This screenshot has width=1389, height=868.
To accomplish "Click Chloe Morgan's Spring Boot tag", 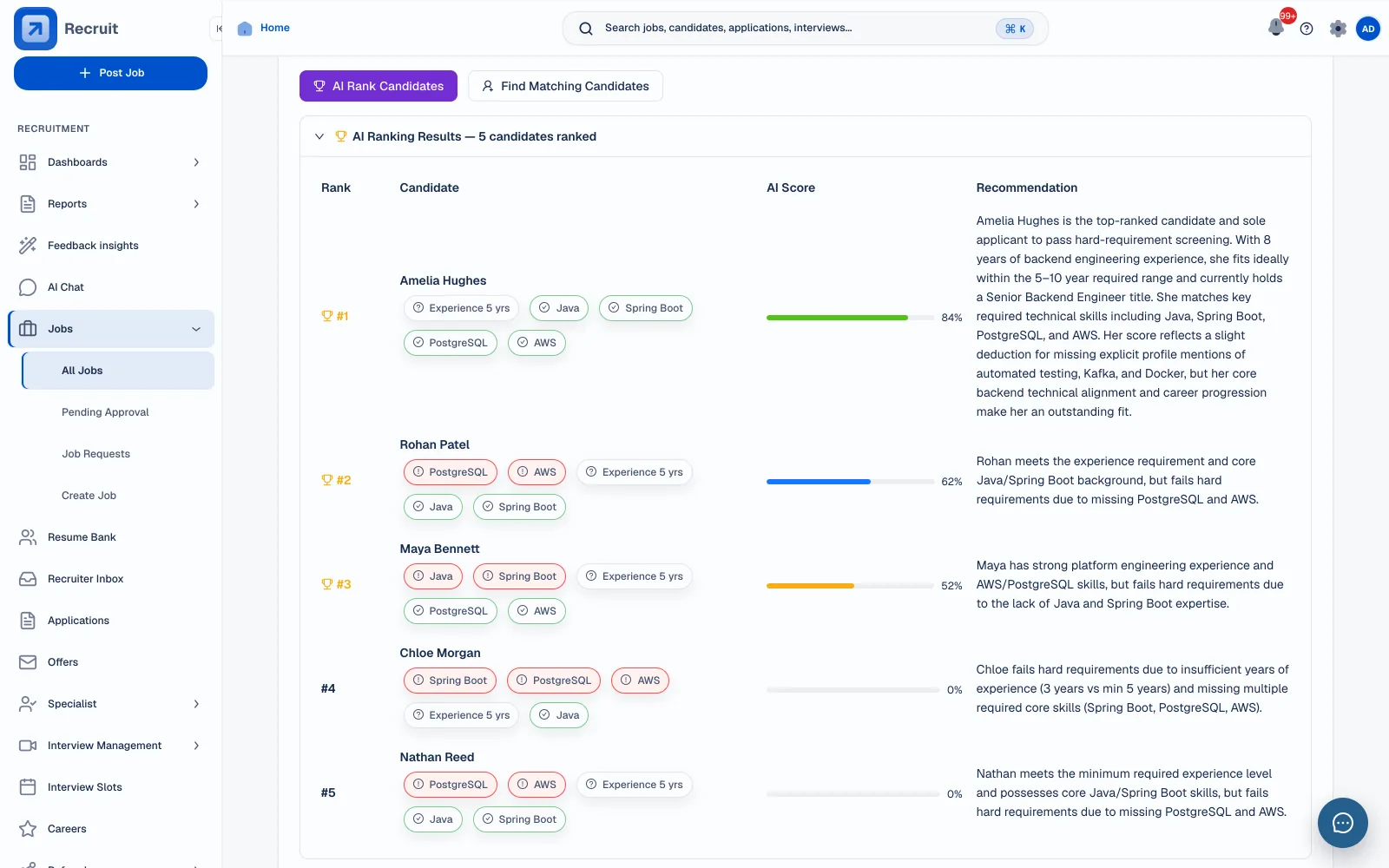I will [x=450, y=681].
